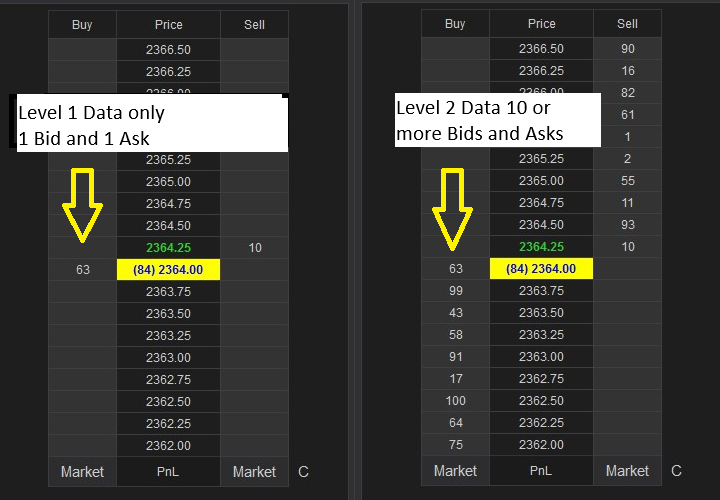Screen dimensions: 720x500
Task: Click the yellow (84) 2364.00 cell in left panel
Action: [x=168, y=269]
